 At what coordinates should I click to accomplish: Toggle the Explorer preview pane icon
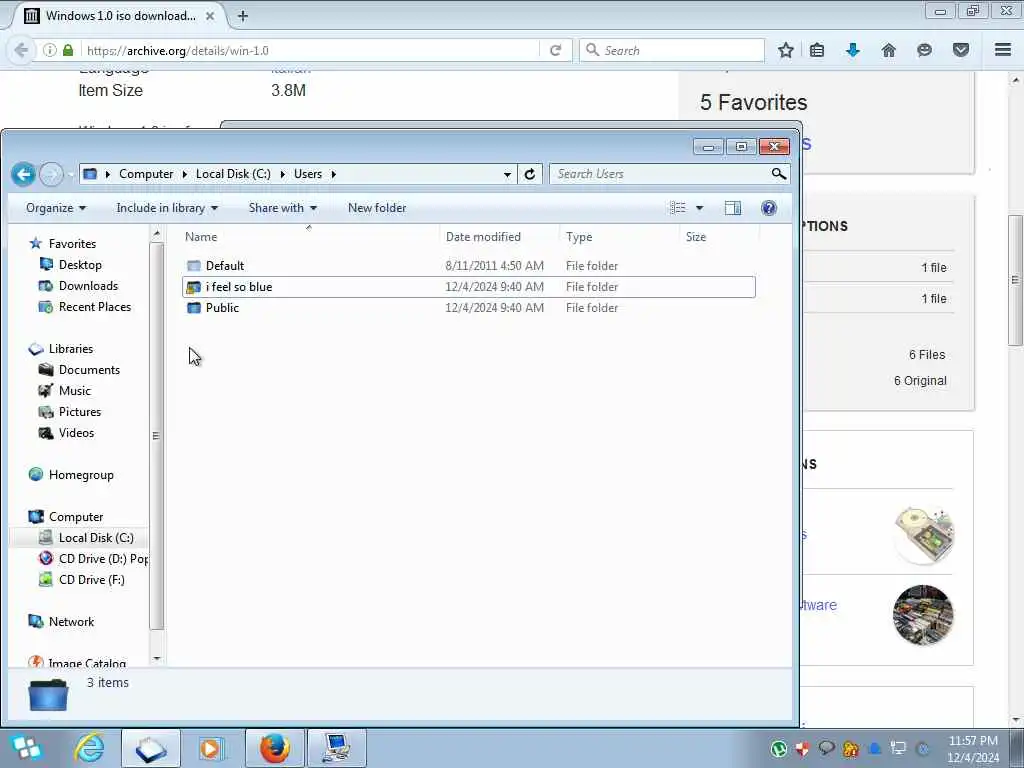733,208
